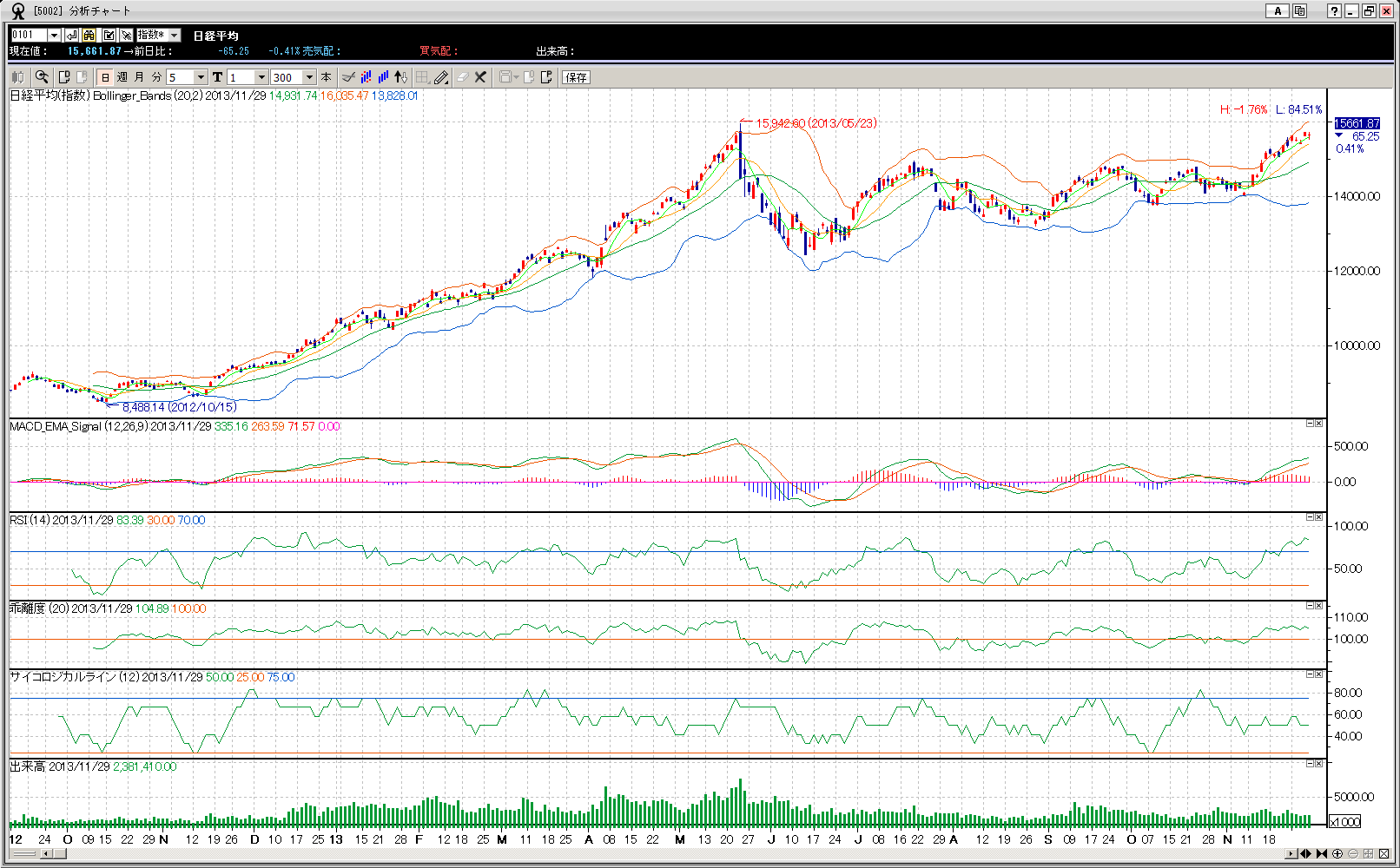Open the 0101 code dropdown
This screenshot has width=1400, height=868.
coord(54,35)
